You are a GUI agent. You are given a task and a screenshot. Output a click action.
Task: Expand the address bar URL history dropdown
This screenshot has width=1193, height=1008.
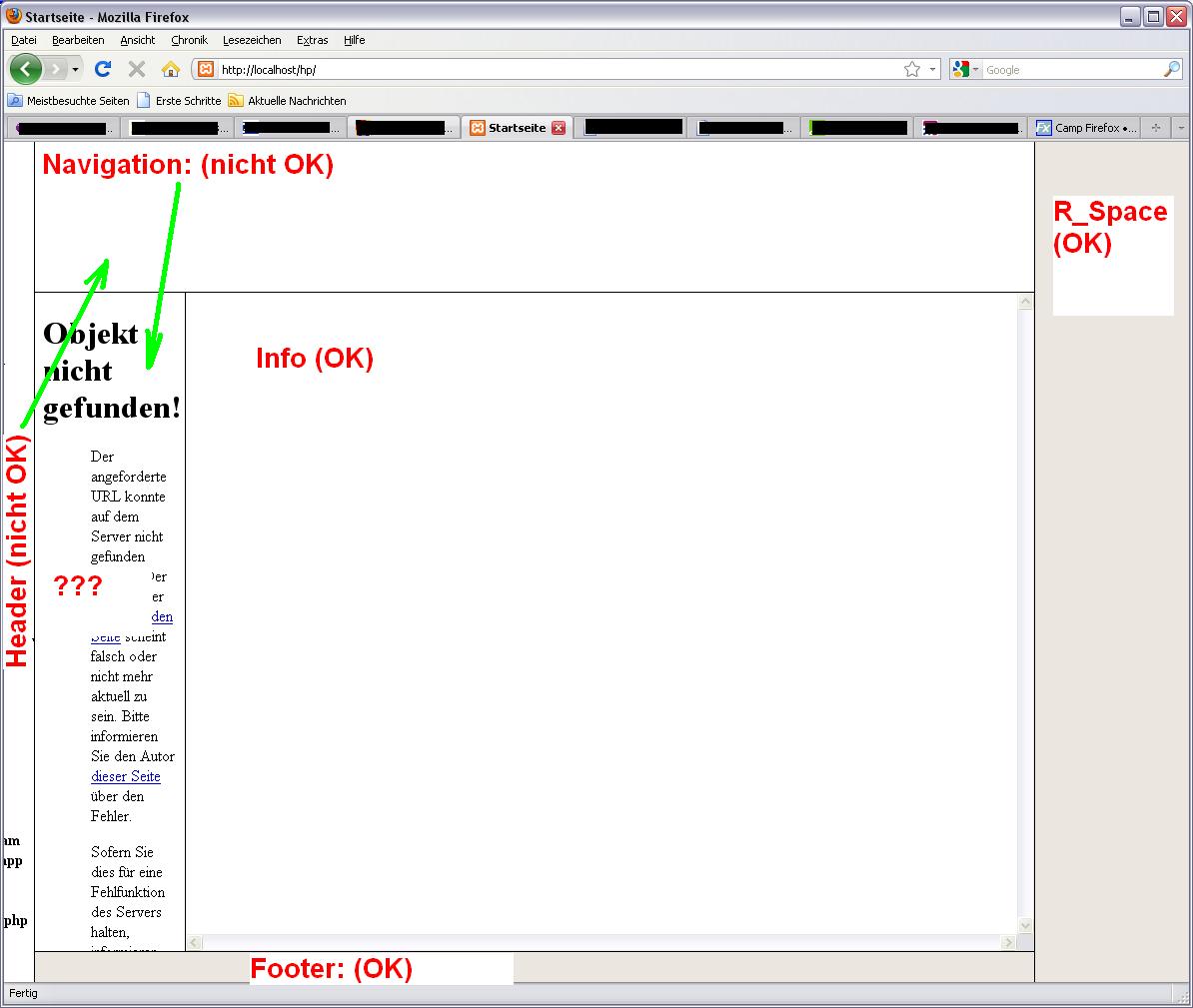click(933, 69)
